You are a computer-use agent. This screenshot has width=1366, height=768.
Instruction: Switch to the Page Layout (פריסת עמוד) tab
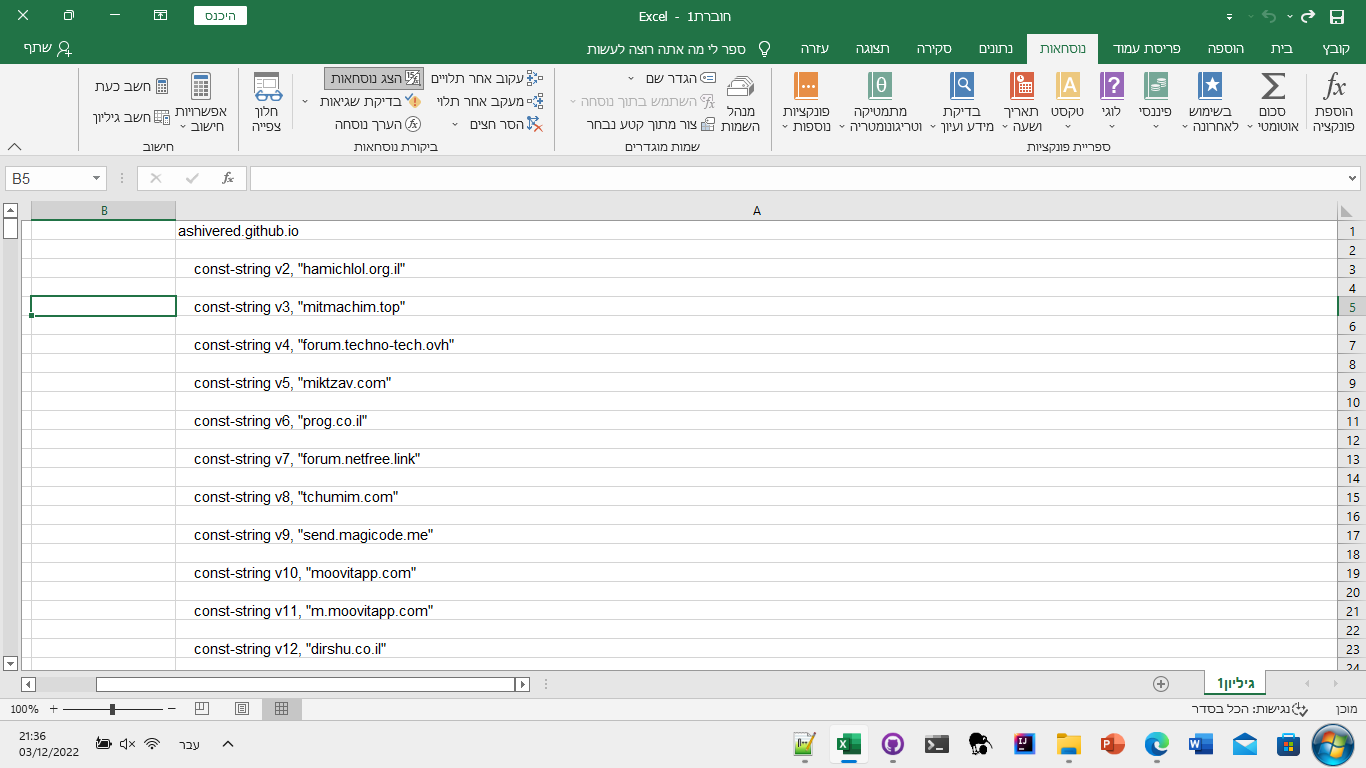point(1146,48)
